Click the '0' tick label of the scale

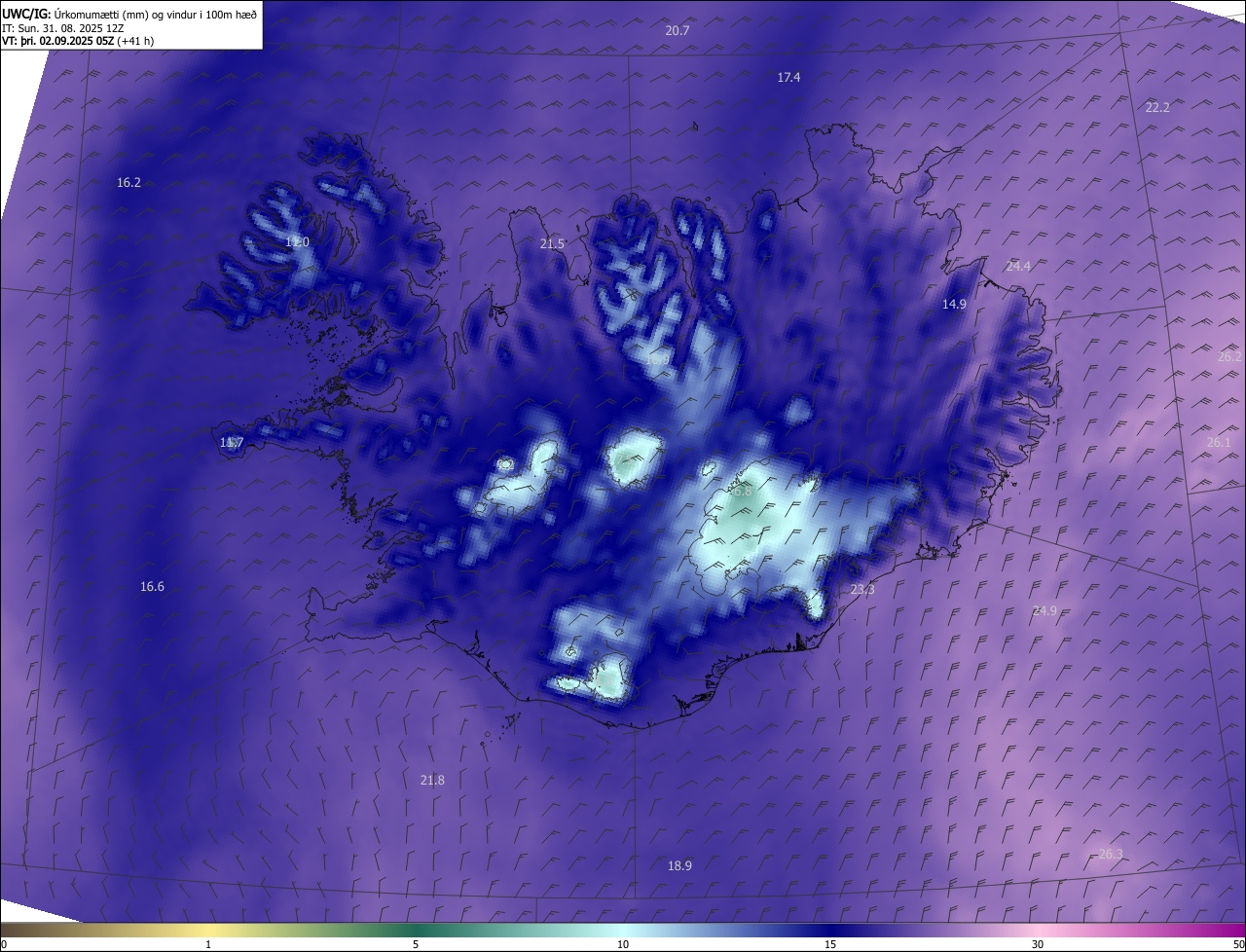click(3, 944)
